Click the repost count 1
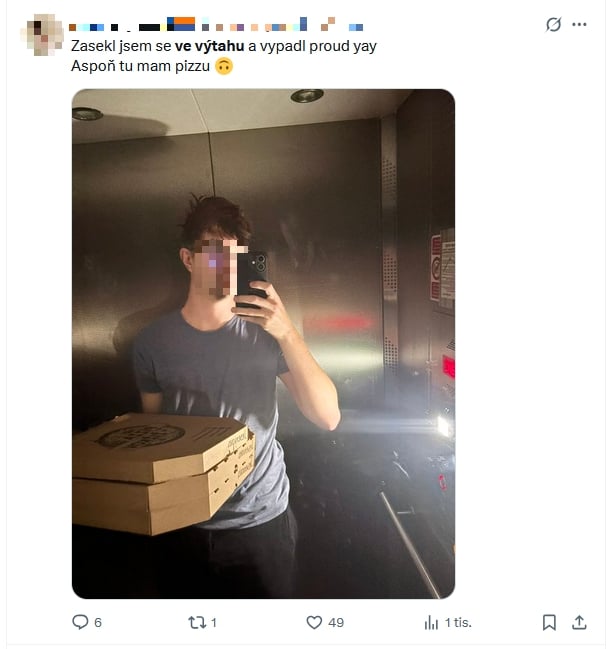 (214, 623)
